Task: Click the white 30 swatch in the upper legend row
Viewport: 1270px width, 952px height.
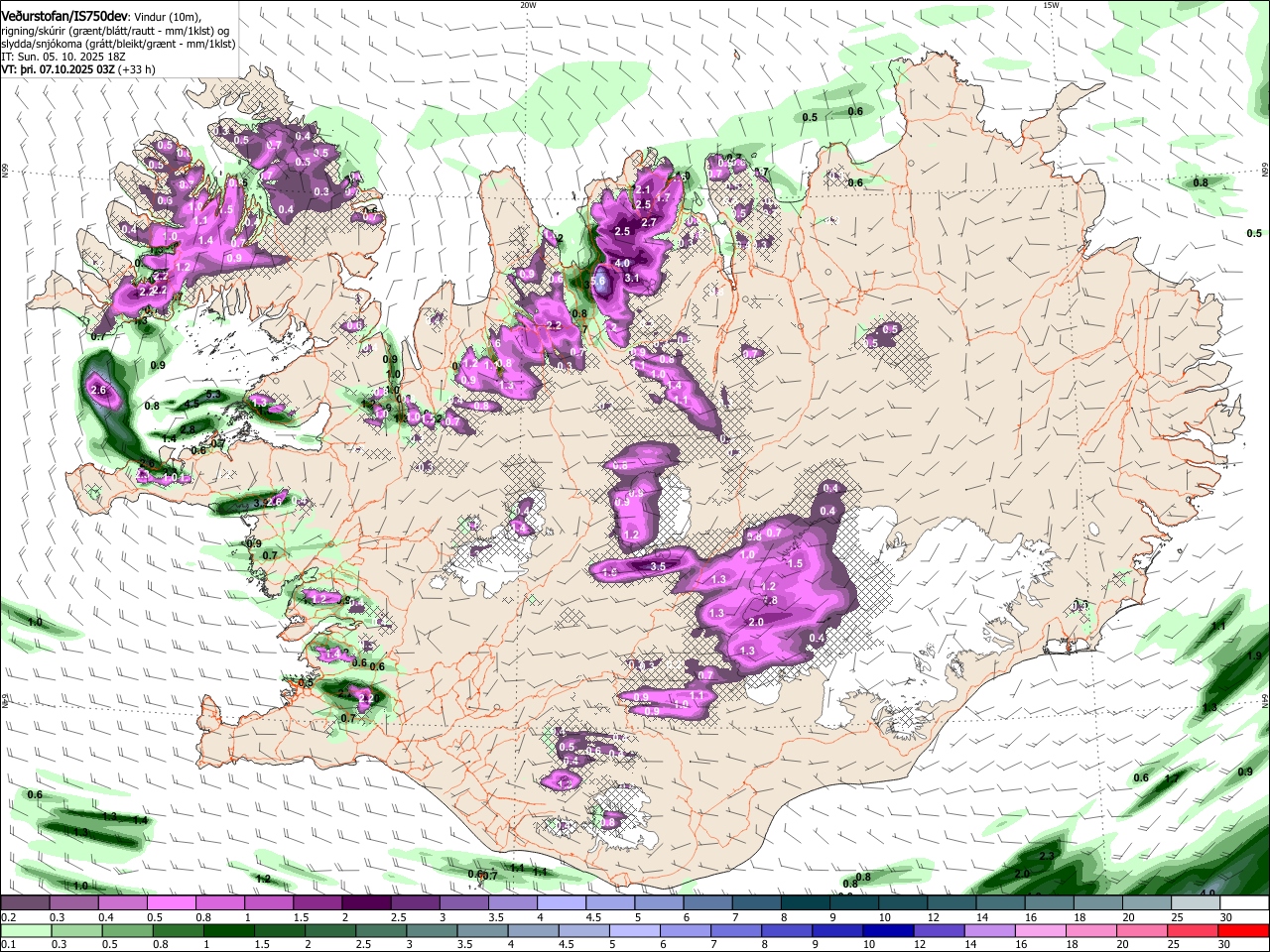Action: click(x=1243, y=903)
